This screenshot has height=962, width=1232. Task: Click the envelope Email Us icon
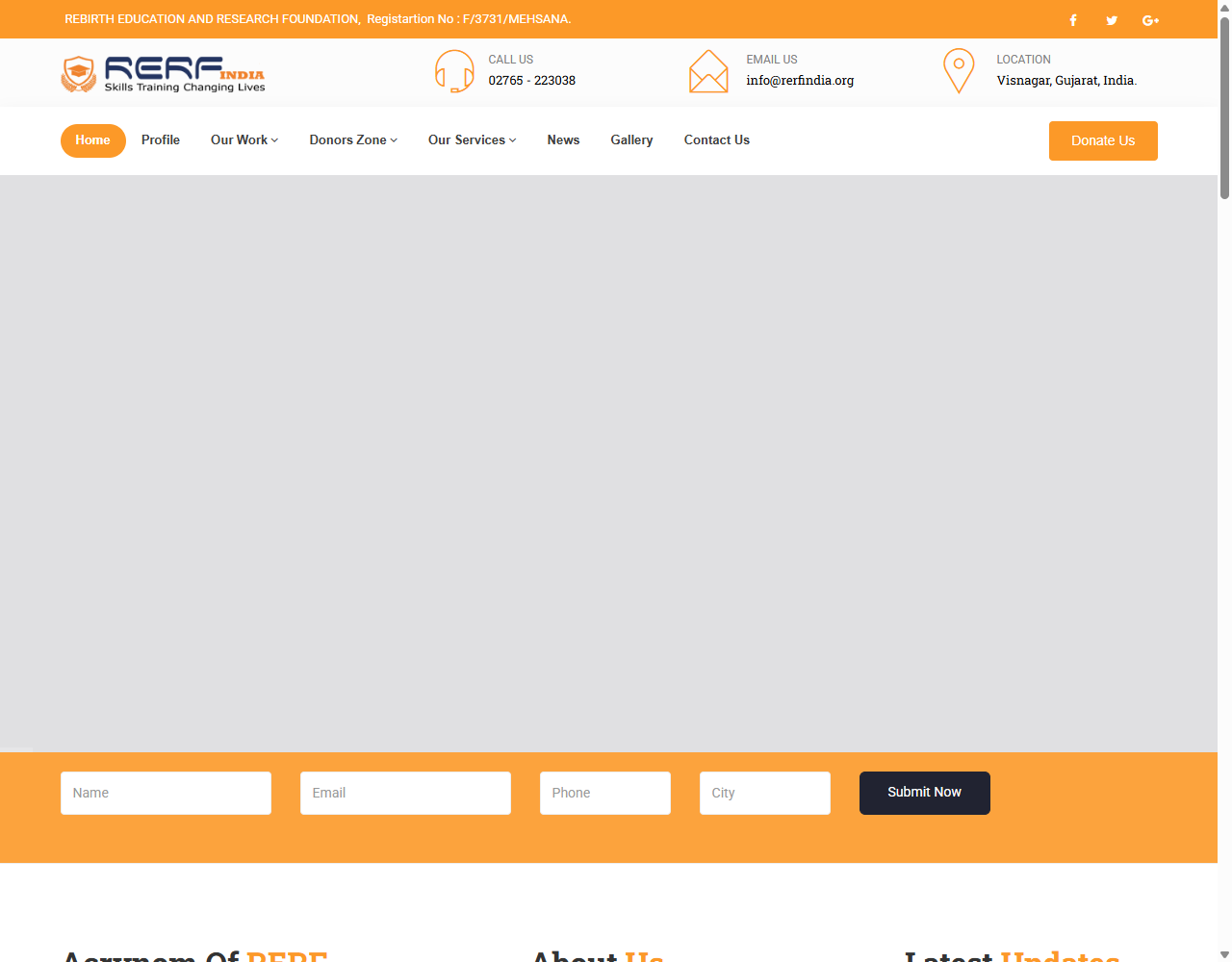pyautogui.click(x=708, y=71)
